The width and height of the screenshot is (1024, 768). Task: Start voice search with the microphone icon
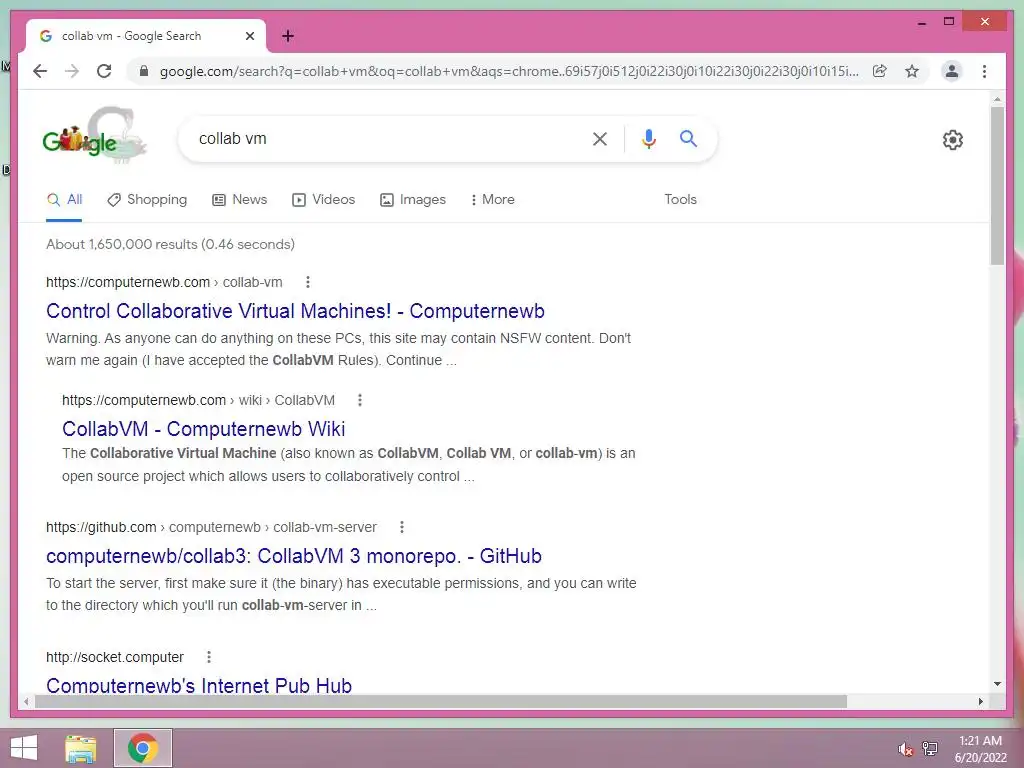648,138
